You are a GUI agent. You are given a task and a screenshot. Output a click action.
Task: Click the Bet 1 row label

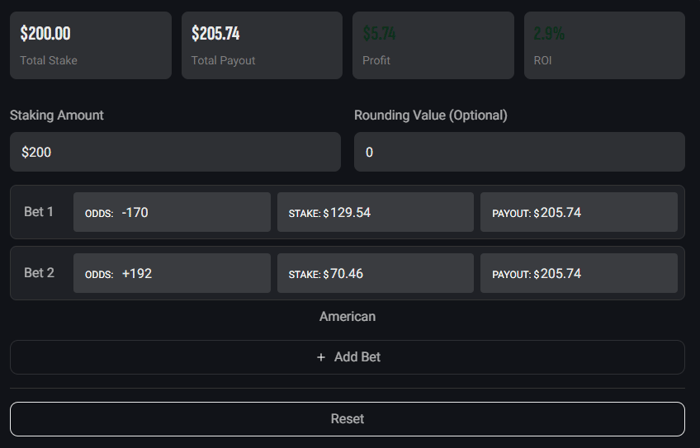click(x=39, y=212)
